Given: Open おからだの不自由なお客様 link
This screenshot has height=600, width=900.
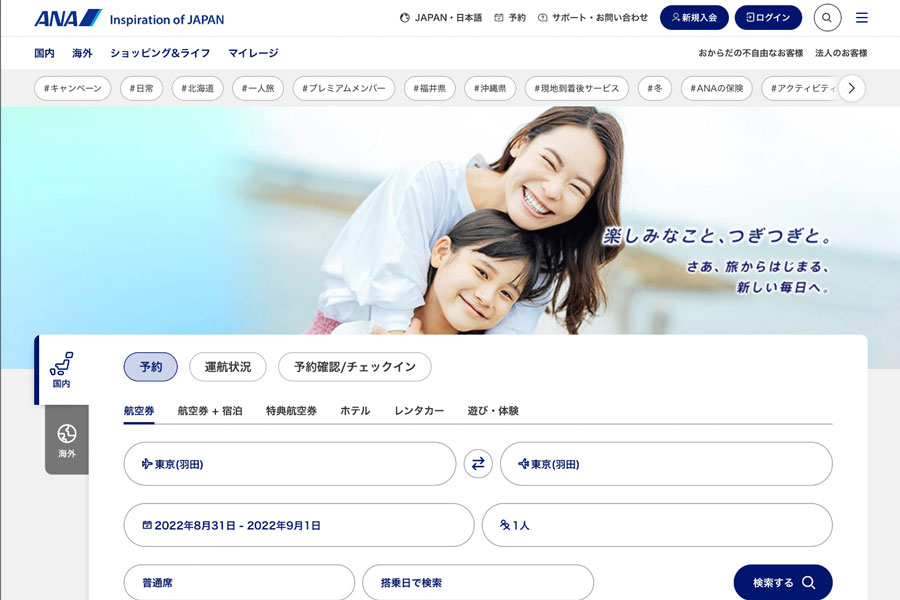Looking at the screenshot, I should 751,53.
